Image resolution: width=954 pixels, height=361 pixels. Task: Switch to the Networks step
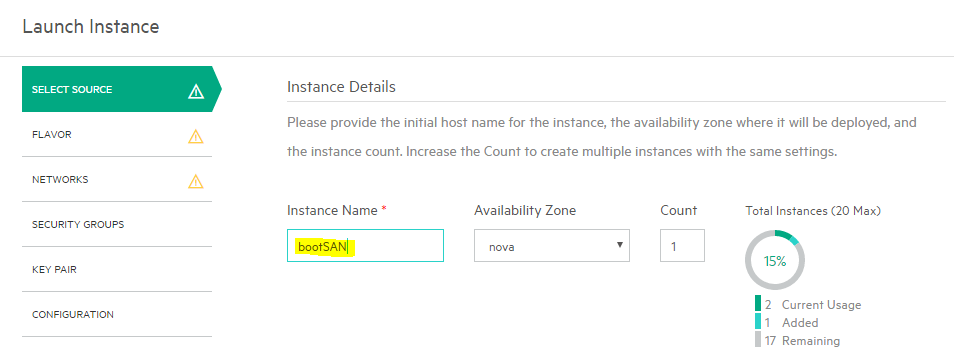coord(117,180)
